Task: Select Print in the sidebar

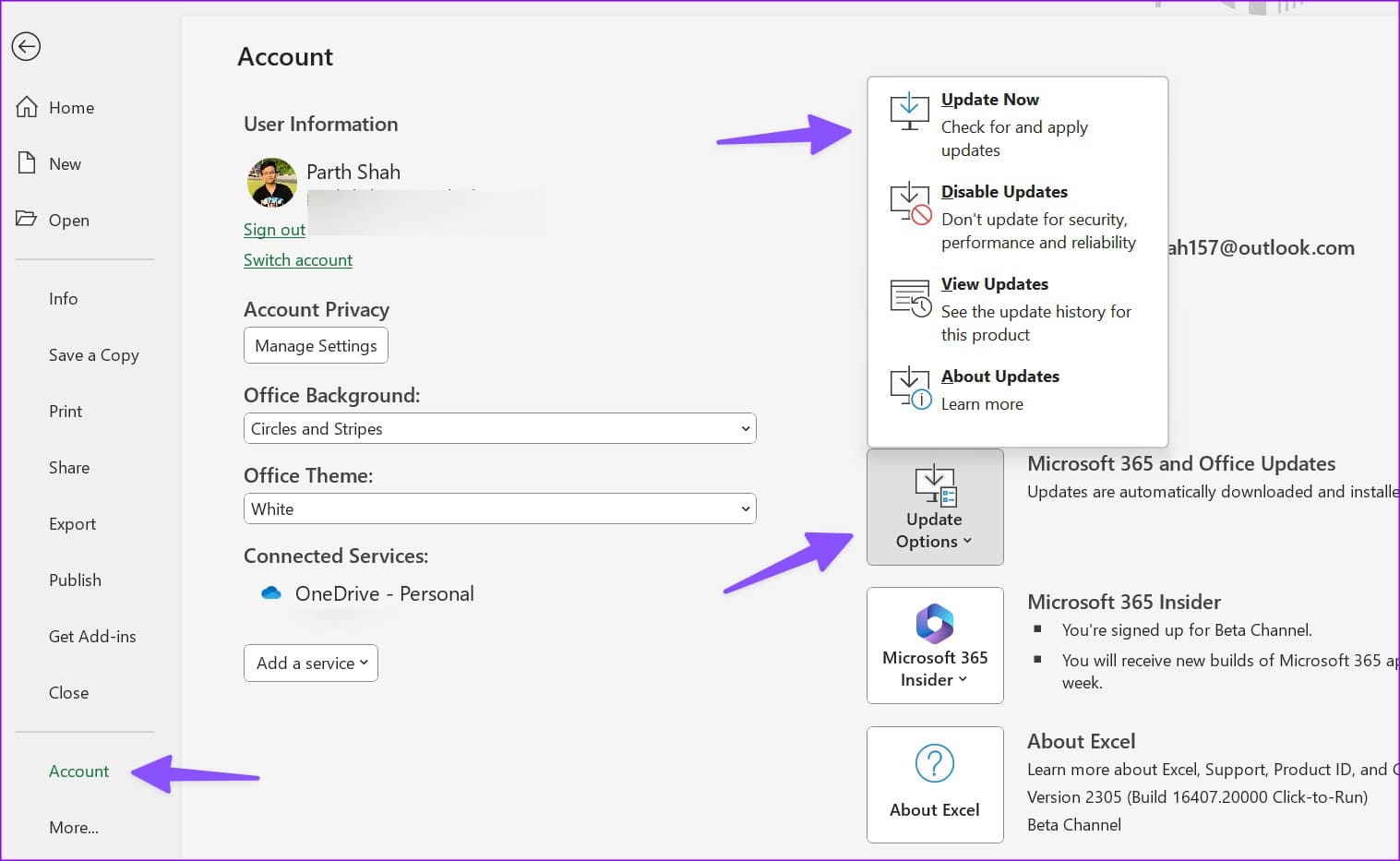Action: pyautogui.click(x=66, y=411)
